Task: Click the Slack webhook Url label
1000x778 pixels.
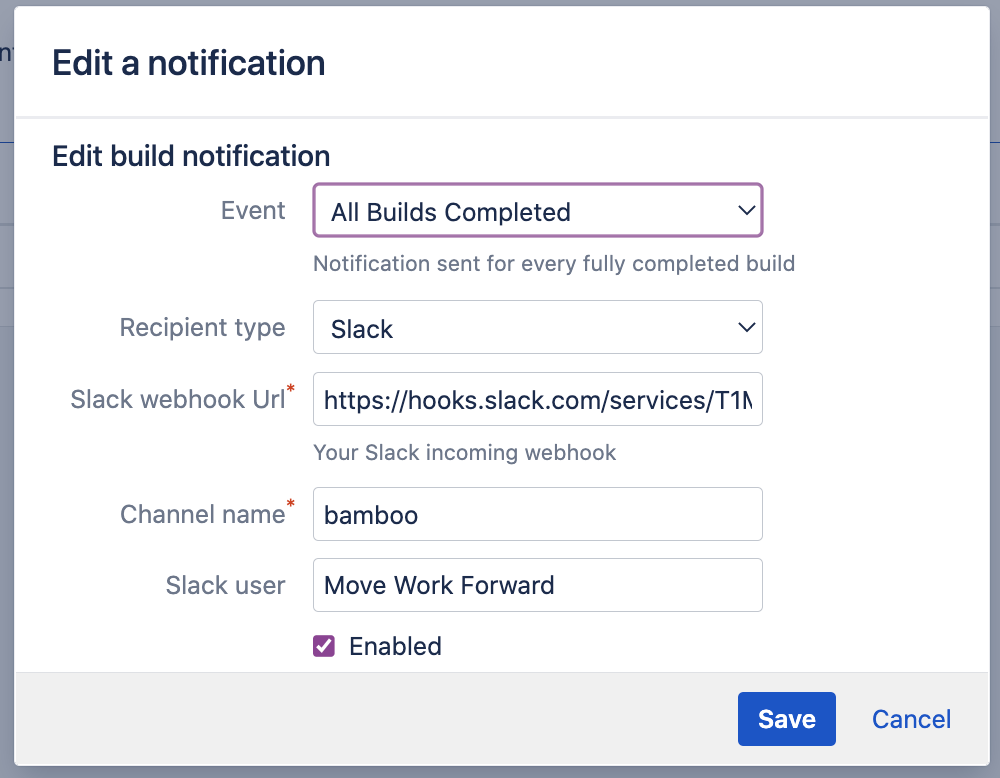Action: pyautogui.click(x=178, y=400)
